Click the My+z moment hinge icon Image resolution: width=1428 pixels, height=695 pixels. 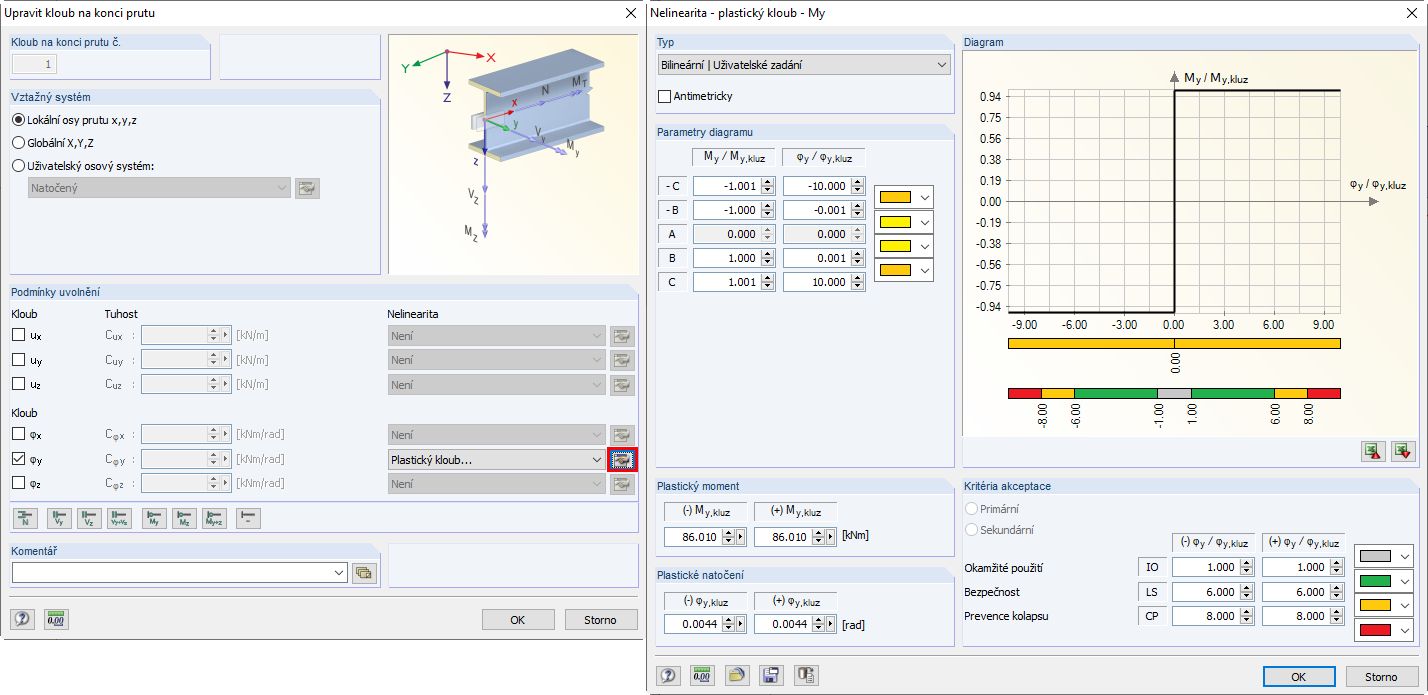[214, 518]
